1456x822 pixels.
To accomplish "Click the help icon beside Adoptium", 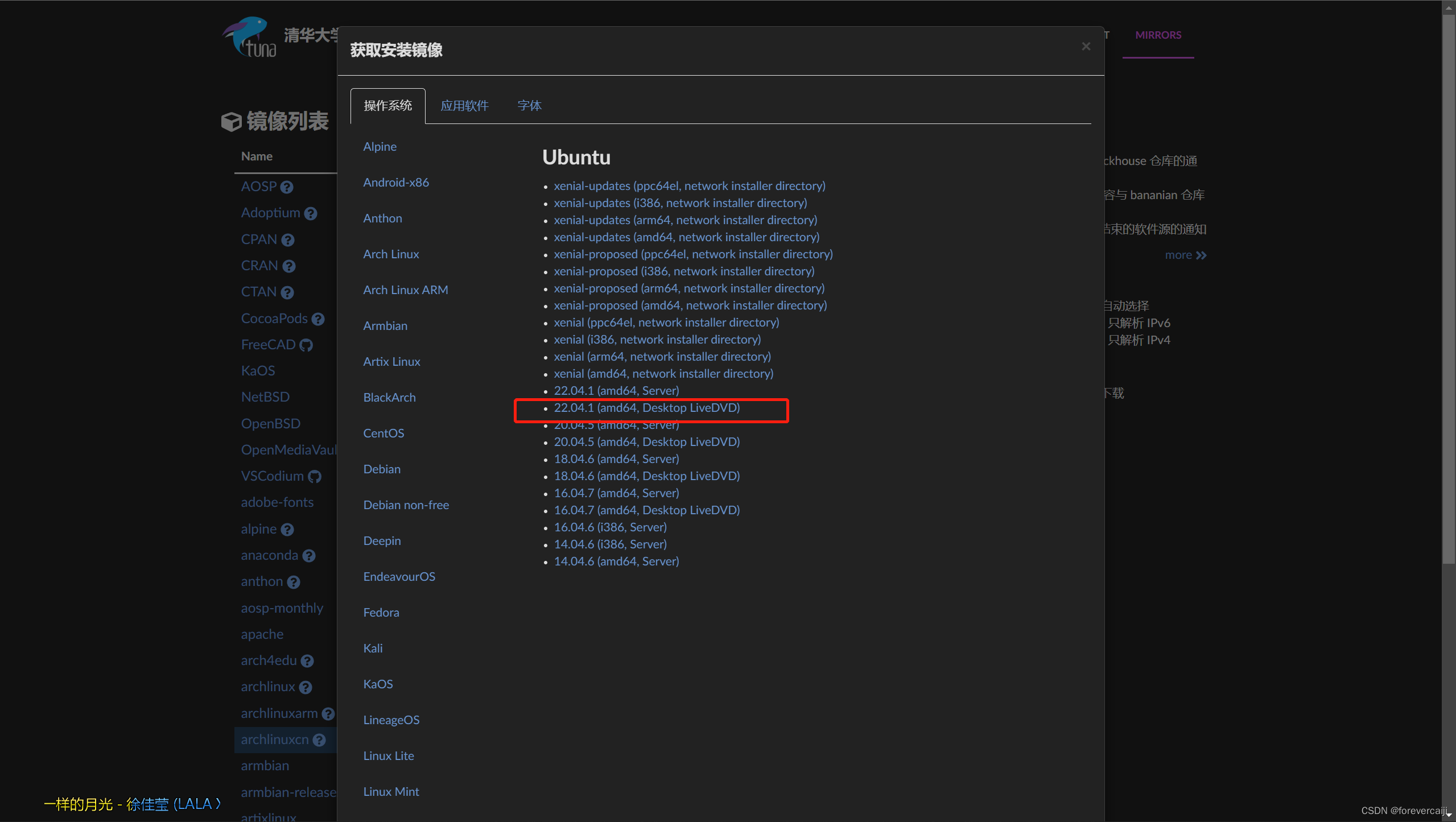I will 310,213.
